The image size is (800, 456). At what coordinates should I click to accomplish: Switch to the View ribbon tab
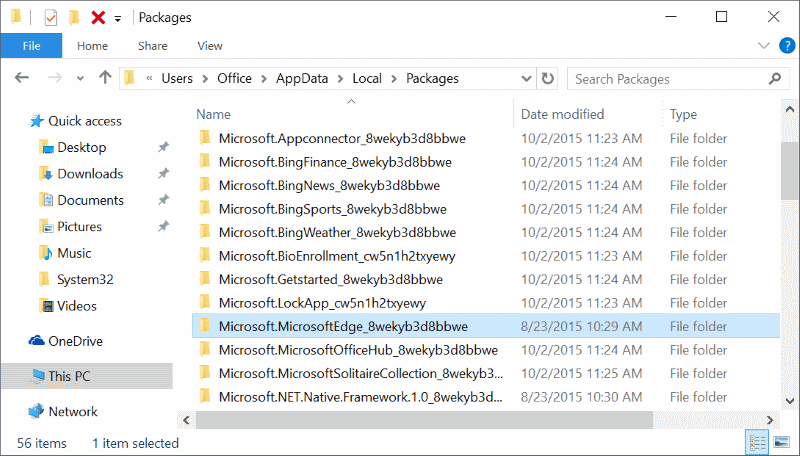[x=210, y=46]
